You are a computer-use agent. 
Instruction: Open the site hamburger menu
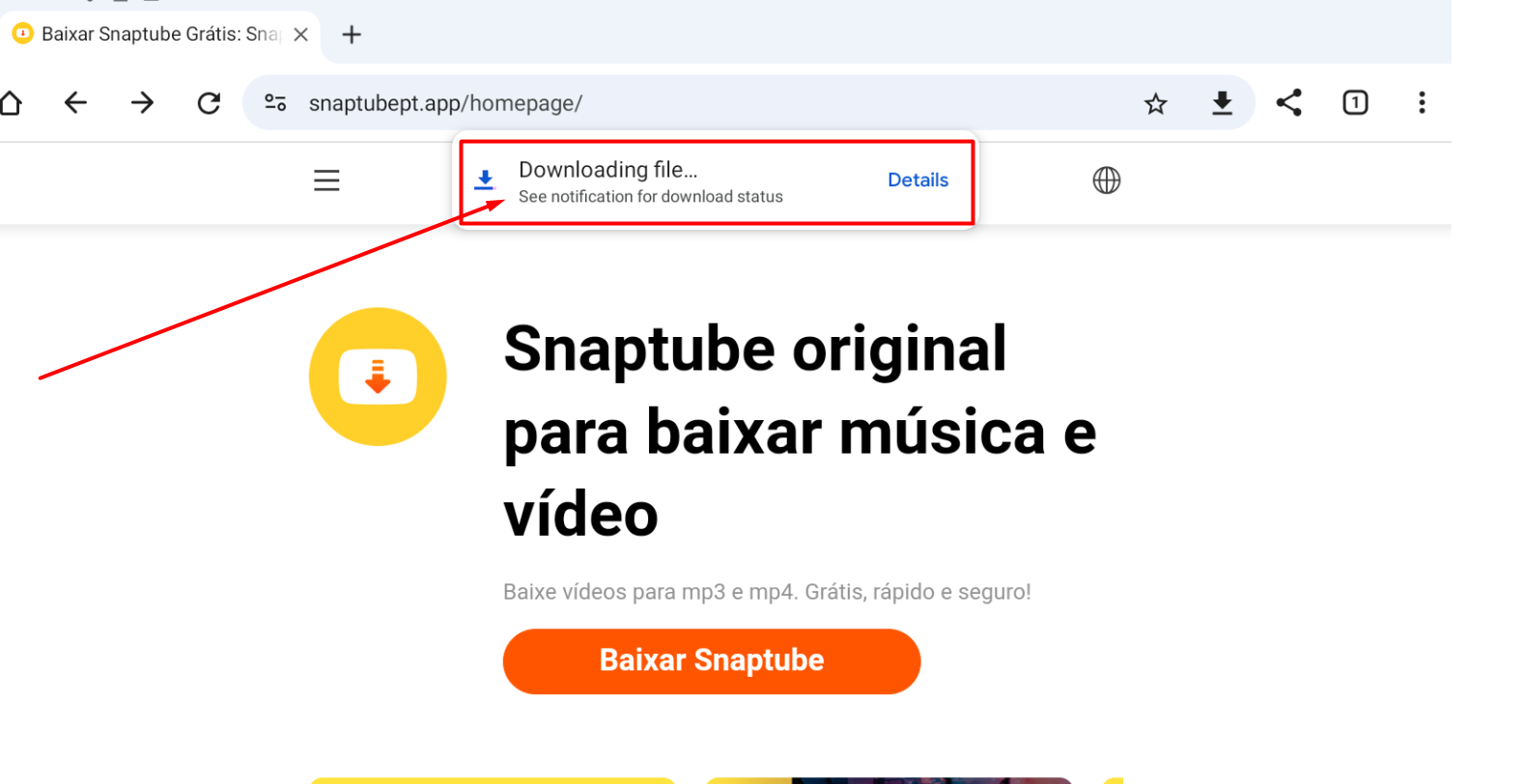(x=326, y=181)
